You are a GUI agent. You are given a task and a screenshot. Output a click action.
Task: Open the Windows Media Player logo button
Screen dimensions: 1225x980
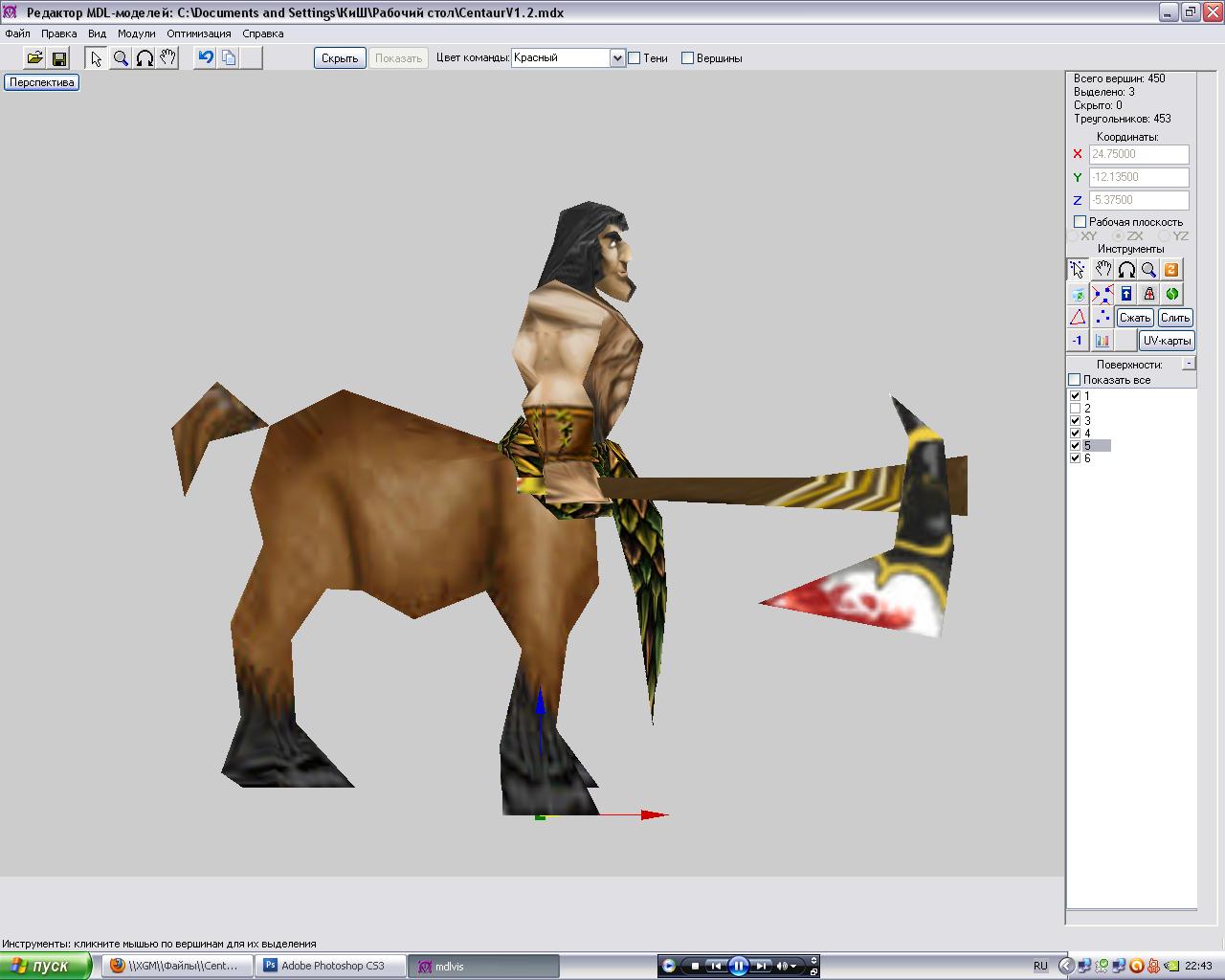(x=669, y=966)
